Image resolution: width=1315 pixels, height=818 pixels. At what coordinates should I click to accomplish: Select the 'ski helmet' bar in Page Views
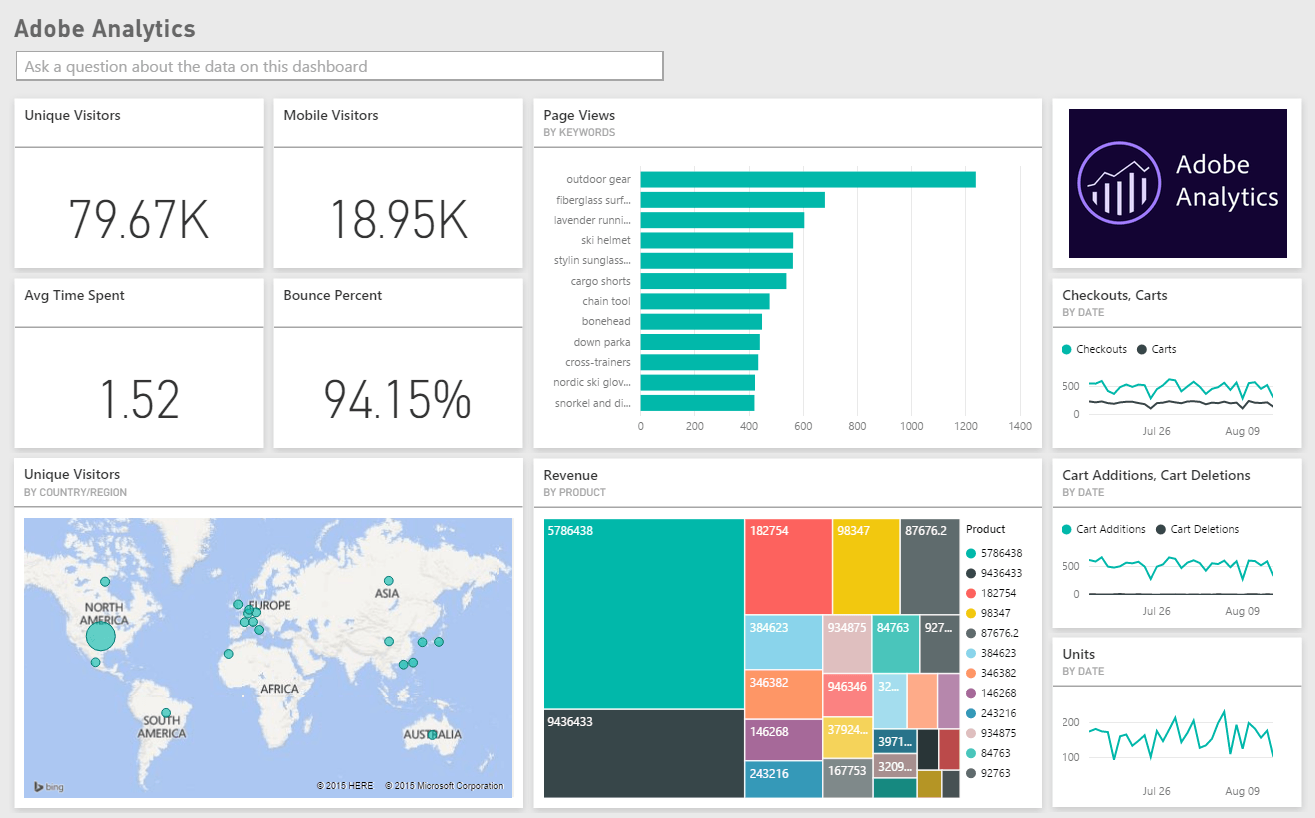click(x=715, y=240)
